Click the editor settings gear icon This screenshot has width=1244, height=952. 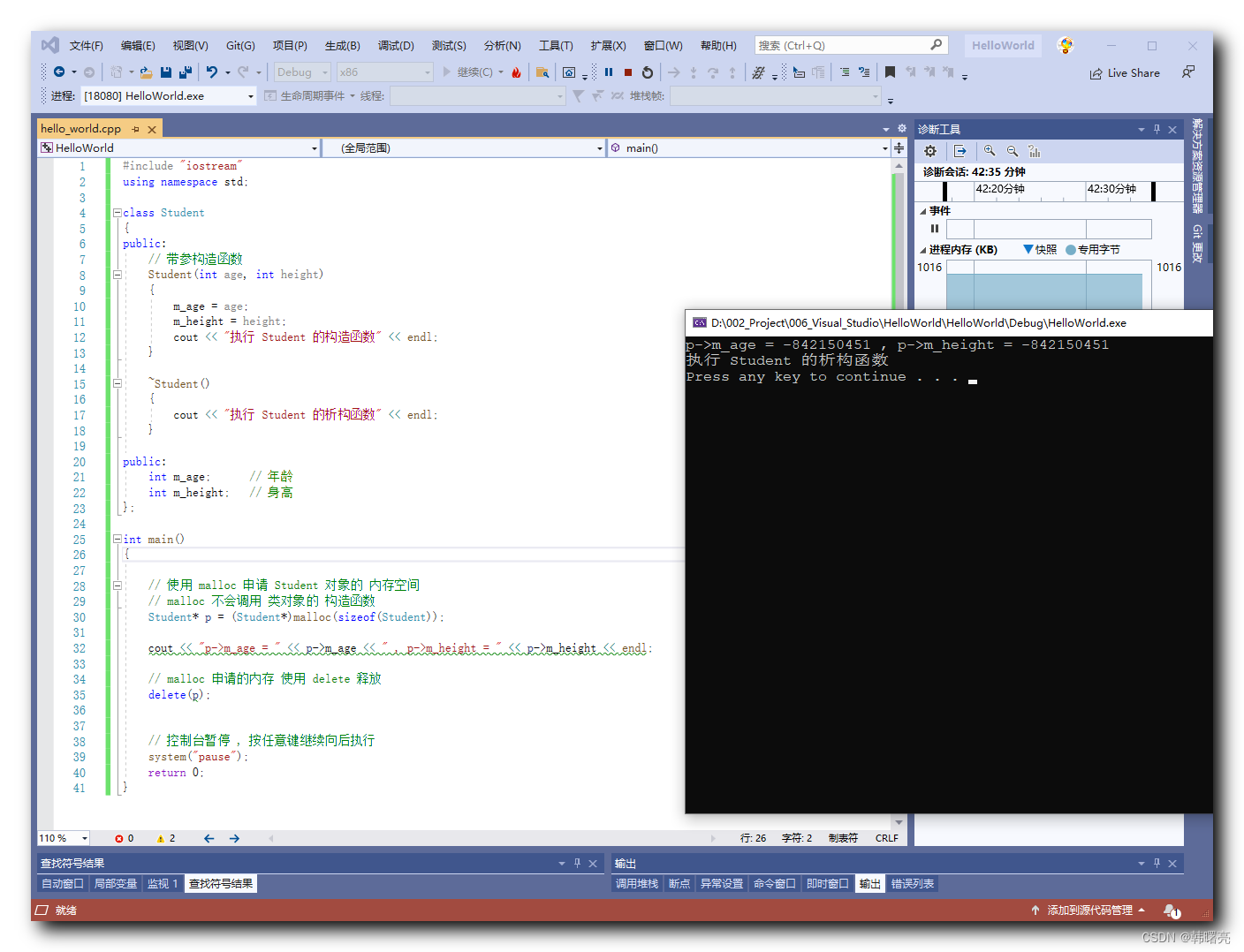(902, 129)
